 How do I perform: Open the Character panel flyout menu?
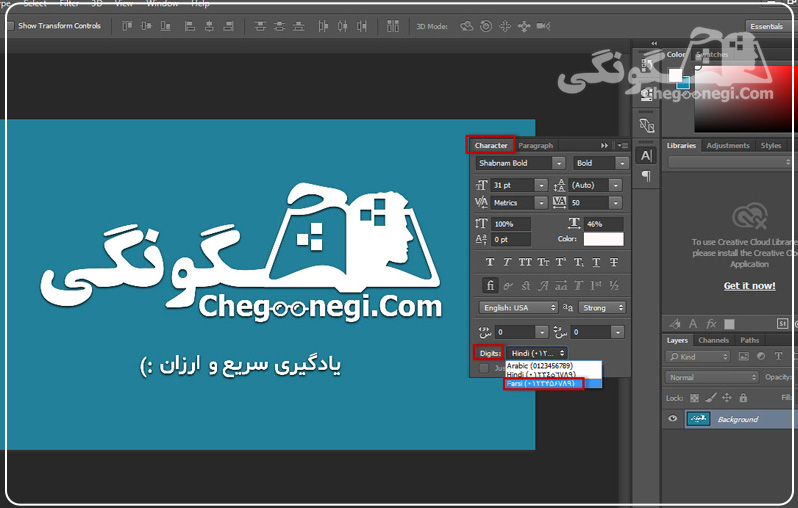622,146
